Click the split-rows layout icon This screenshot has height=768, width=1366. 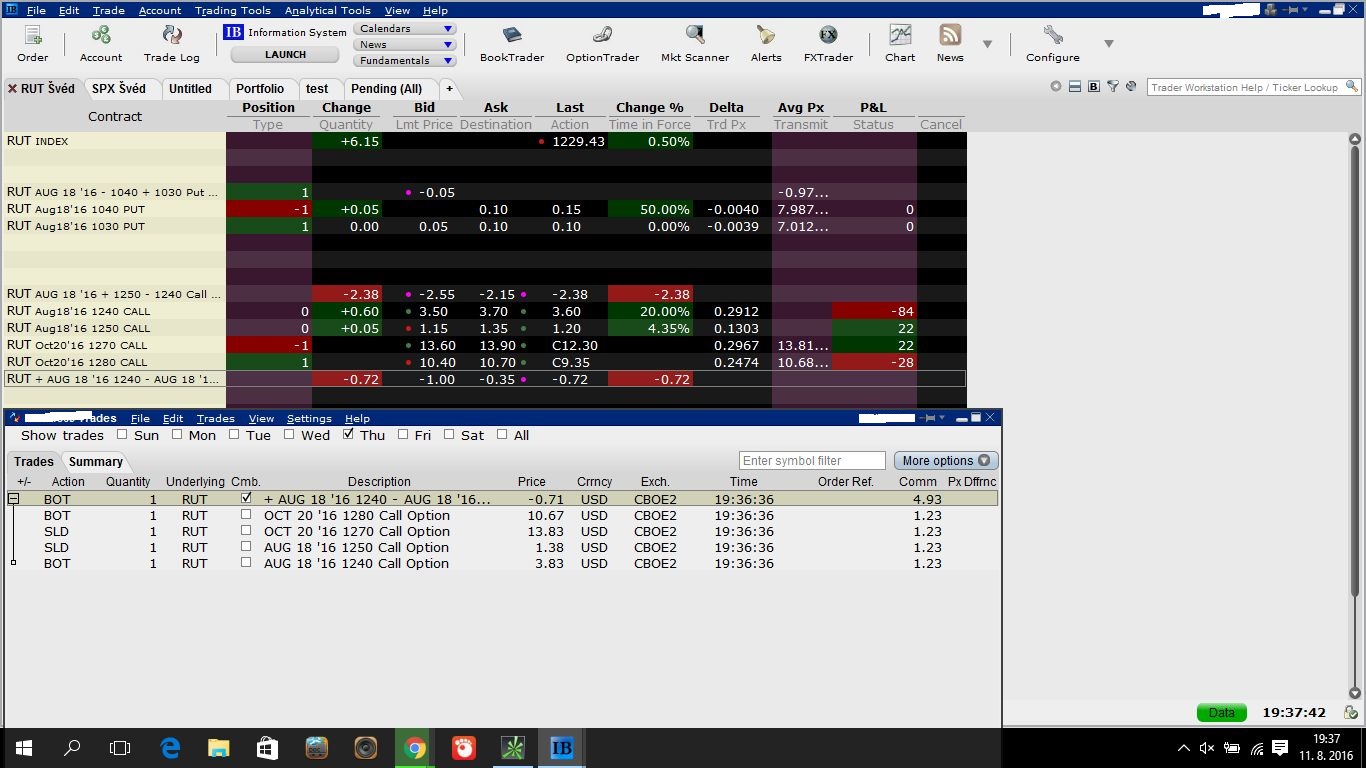(1074, 87)
